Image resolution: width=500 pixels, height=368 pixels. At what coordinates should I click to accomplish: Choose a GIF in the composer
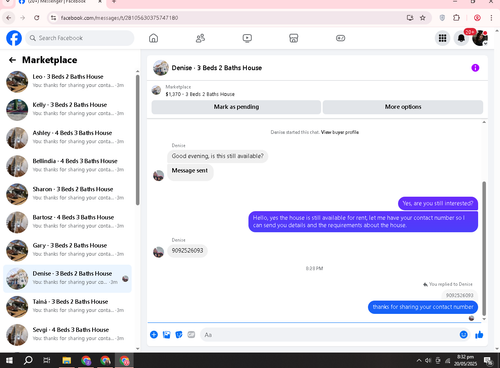click(191, 334)
